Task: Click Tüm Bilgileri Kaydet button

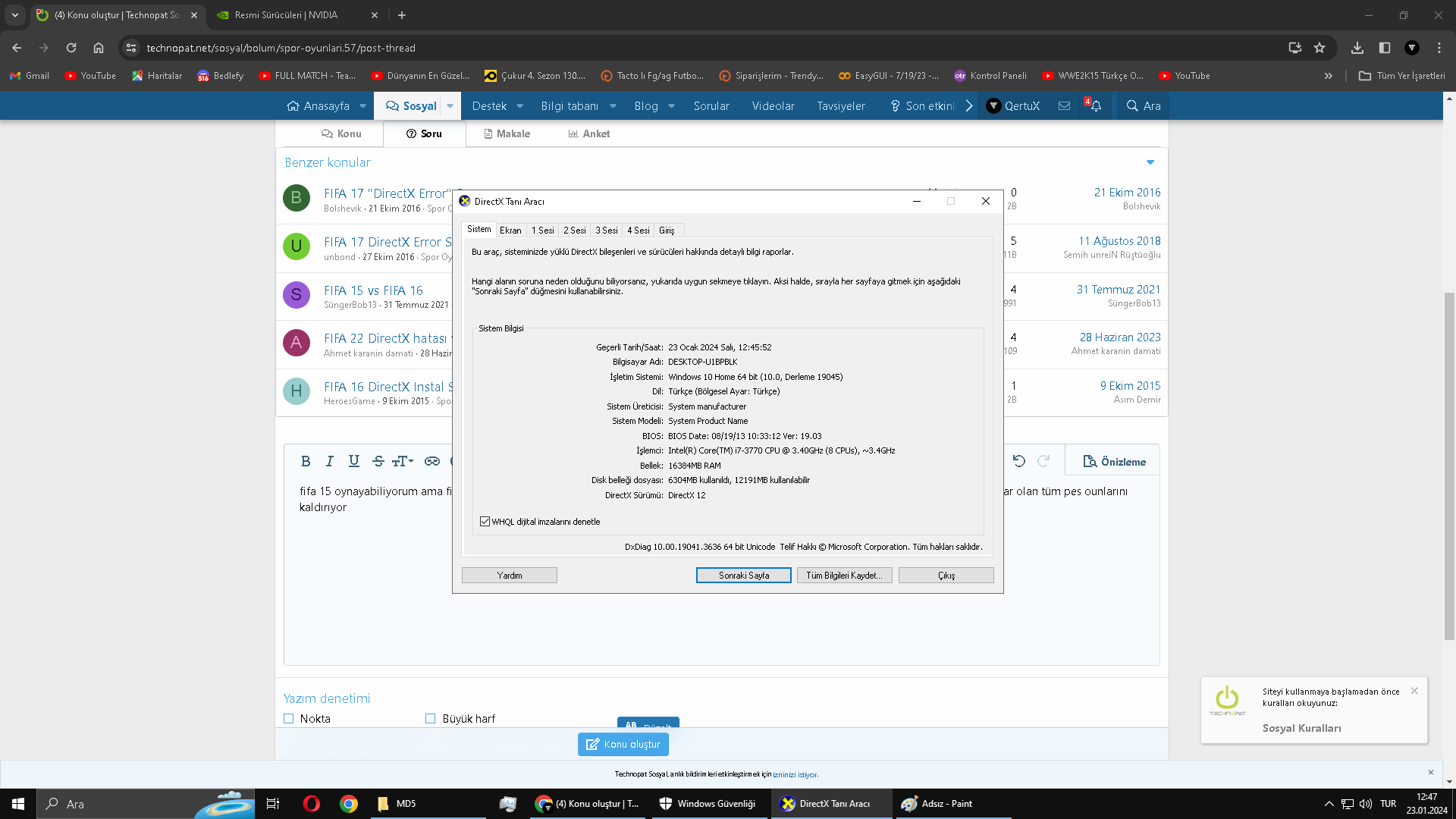Action: [x=844, y=576]
